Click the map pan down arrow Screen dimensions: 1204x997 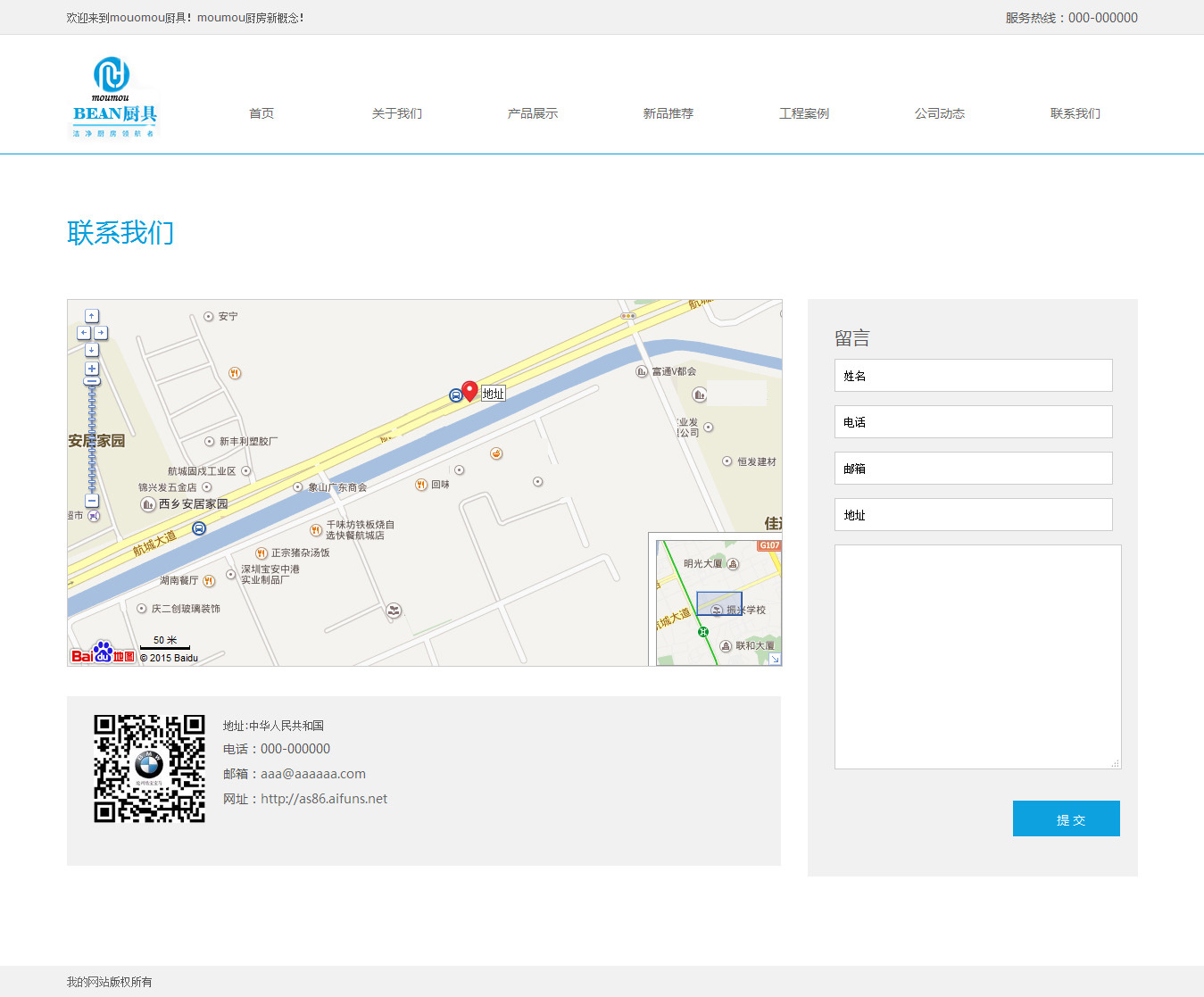pos(92,349)
